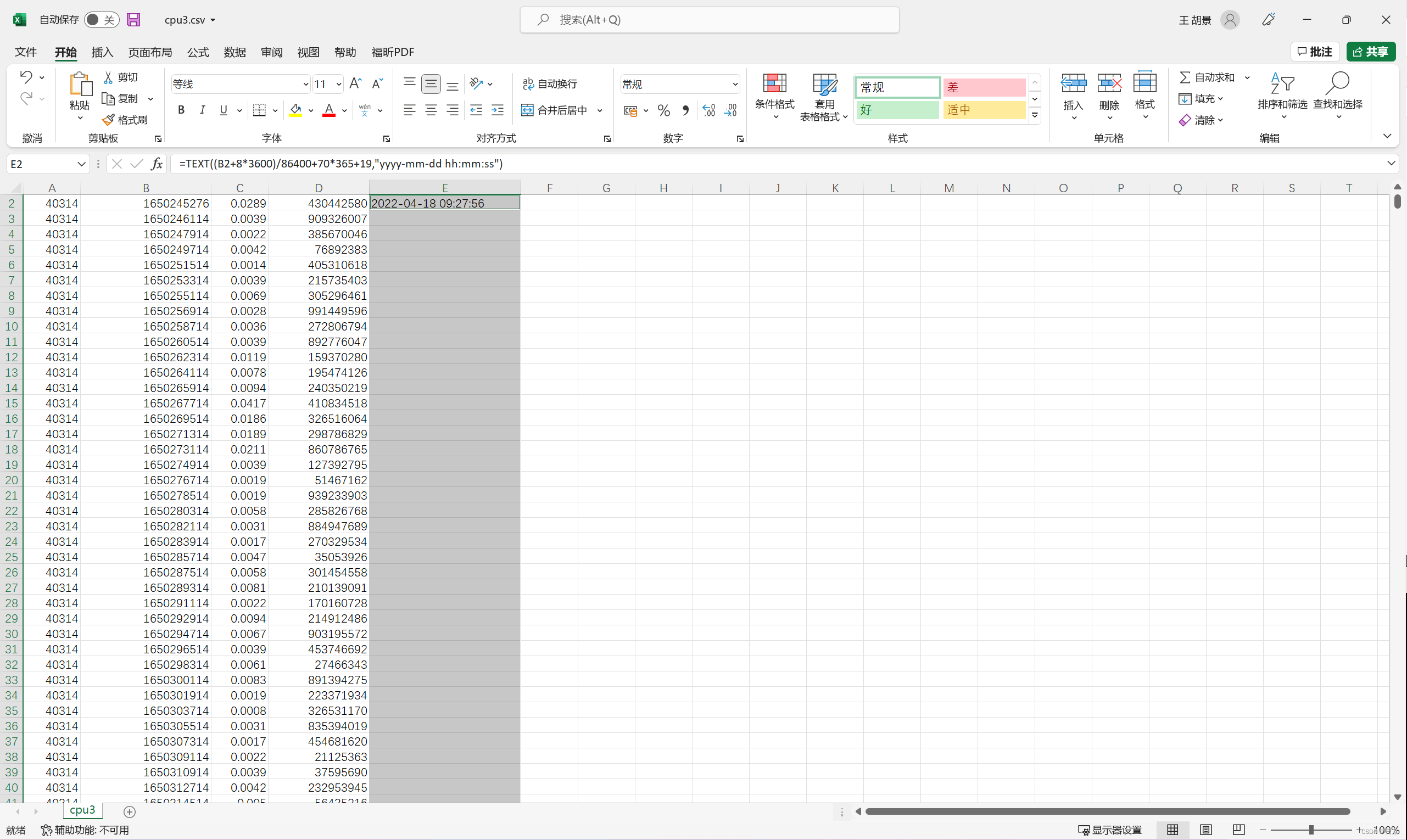Toggle Wrap Text option
The image size is (1407, 840).
[549, 84]
